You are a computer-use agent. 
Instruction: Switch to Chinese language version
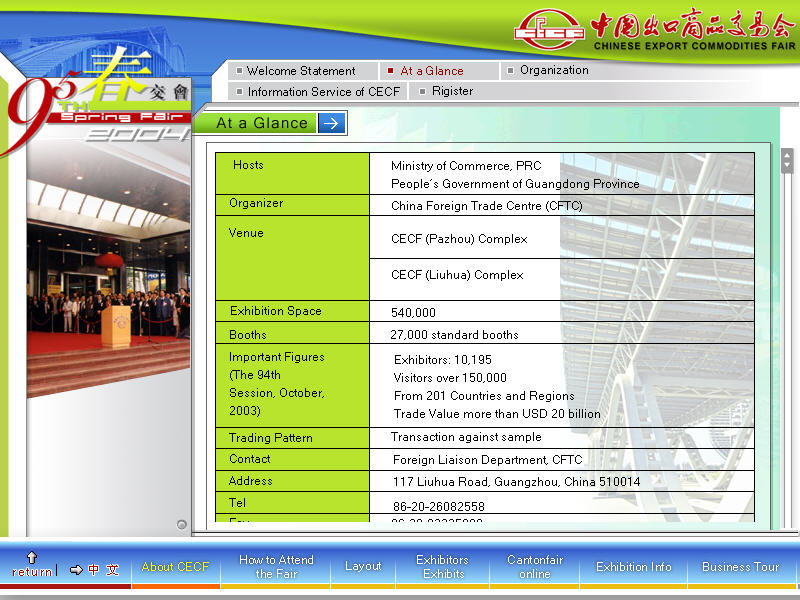pos(104,570)
